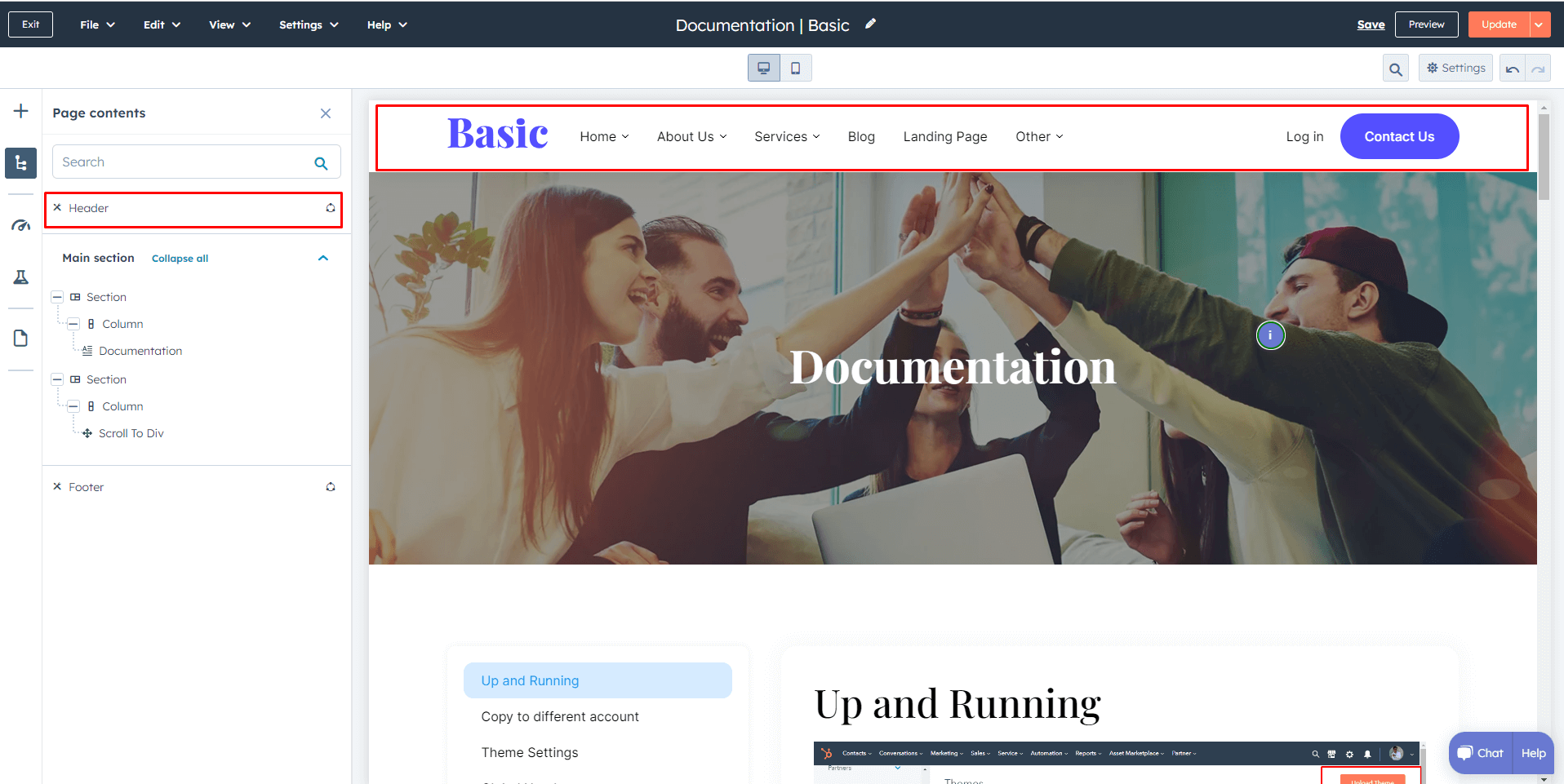
Task: Switch to mobile preview mode
Action: (x=795, y=69)
